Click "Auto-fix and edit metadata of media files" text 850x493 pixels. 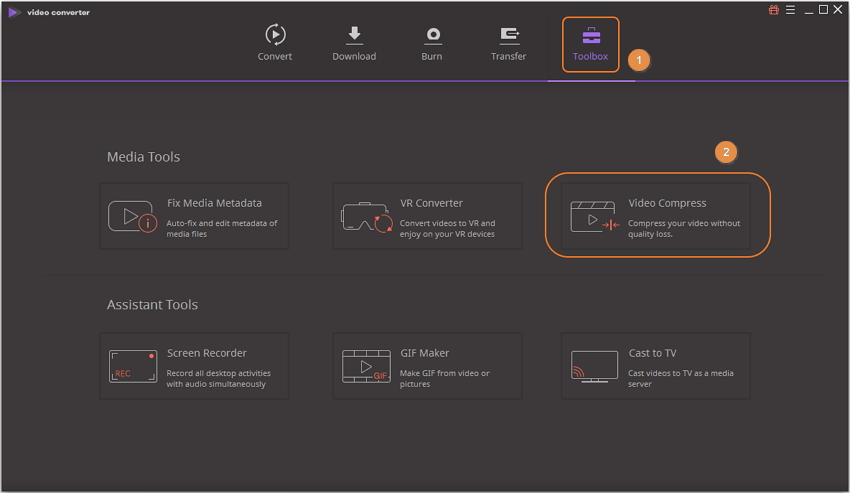pos(222,228)
